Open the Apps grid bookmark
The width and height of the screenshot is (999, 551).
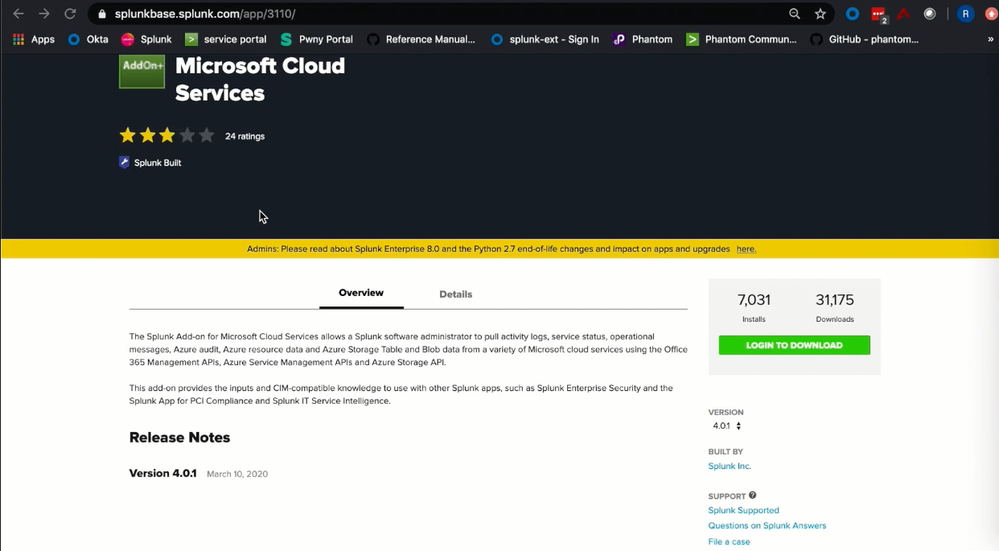tap(34, 39)
